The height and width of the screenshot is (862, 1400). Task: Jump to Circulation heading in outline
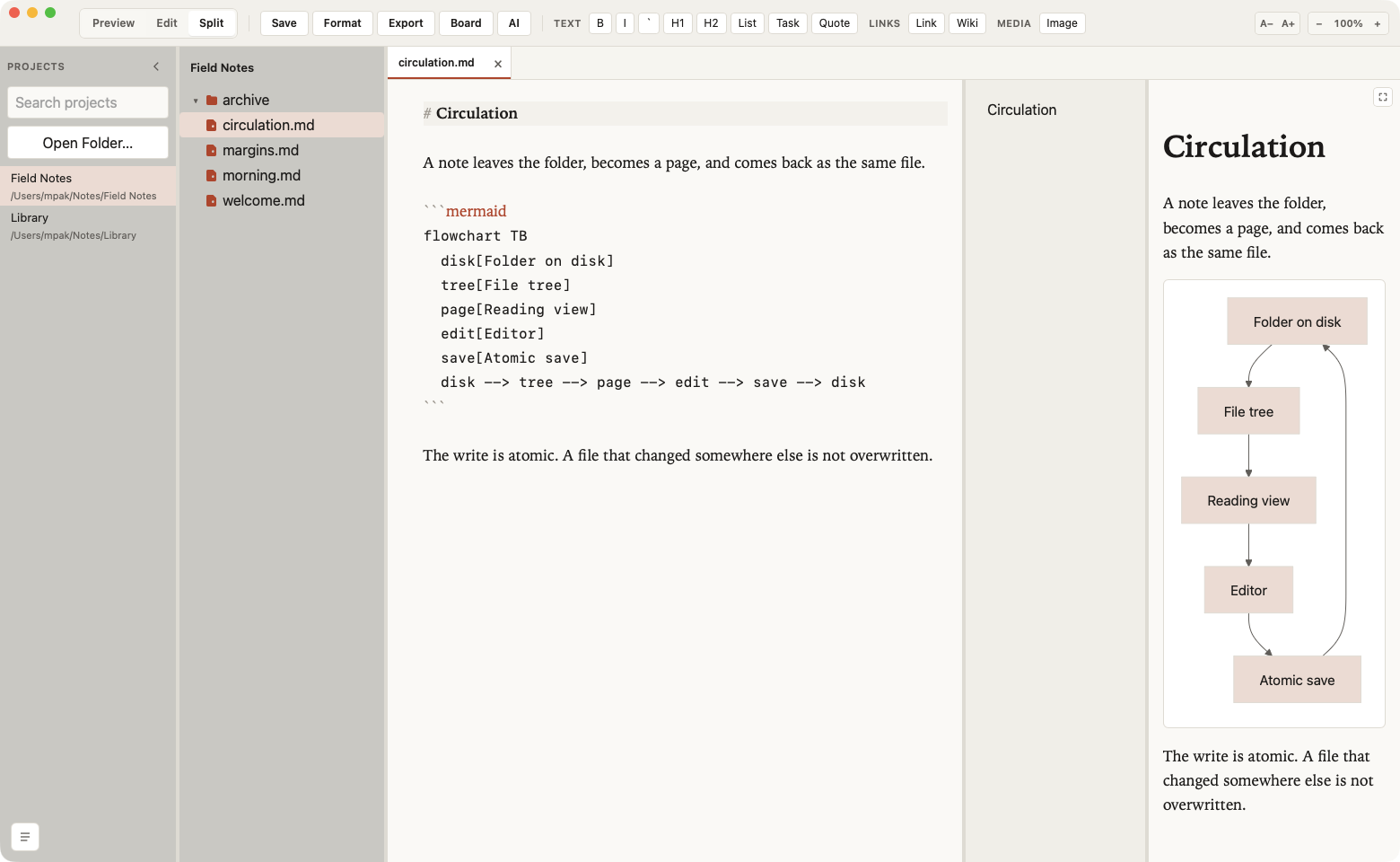1021,110
